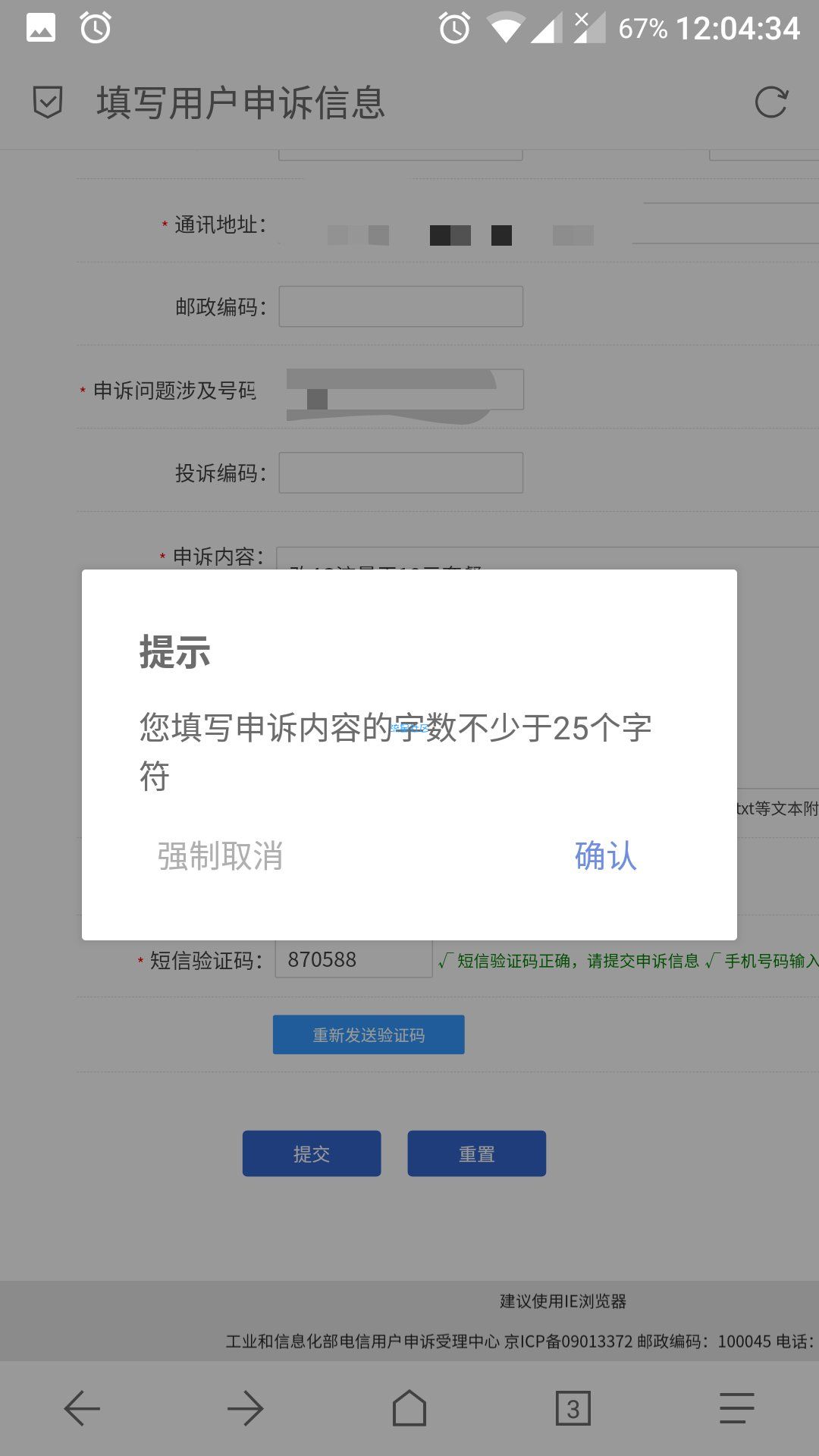Open the browser home page icon

tap(409, 1408)
